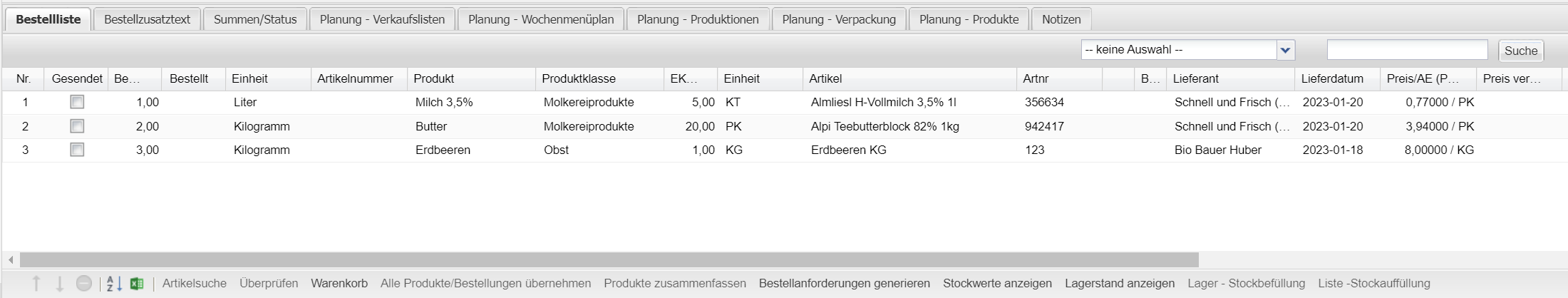The height and width of the screenshot is (298, 1568).
Task: Sort list with the A-Z icon
Action: pyautogui.click(x=114, y=284)
